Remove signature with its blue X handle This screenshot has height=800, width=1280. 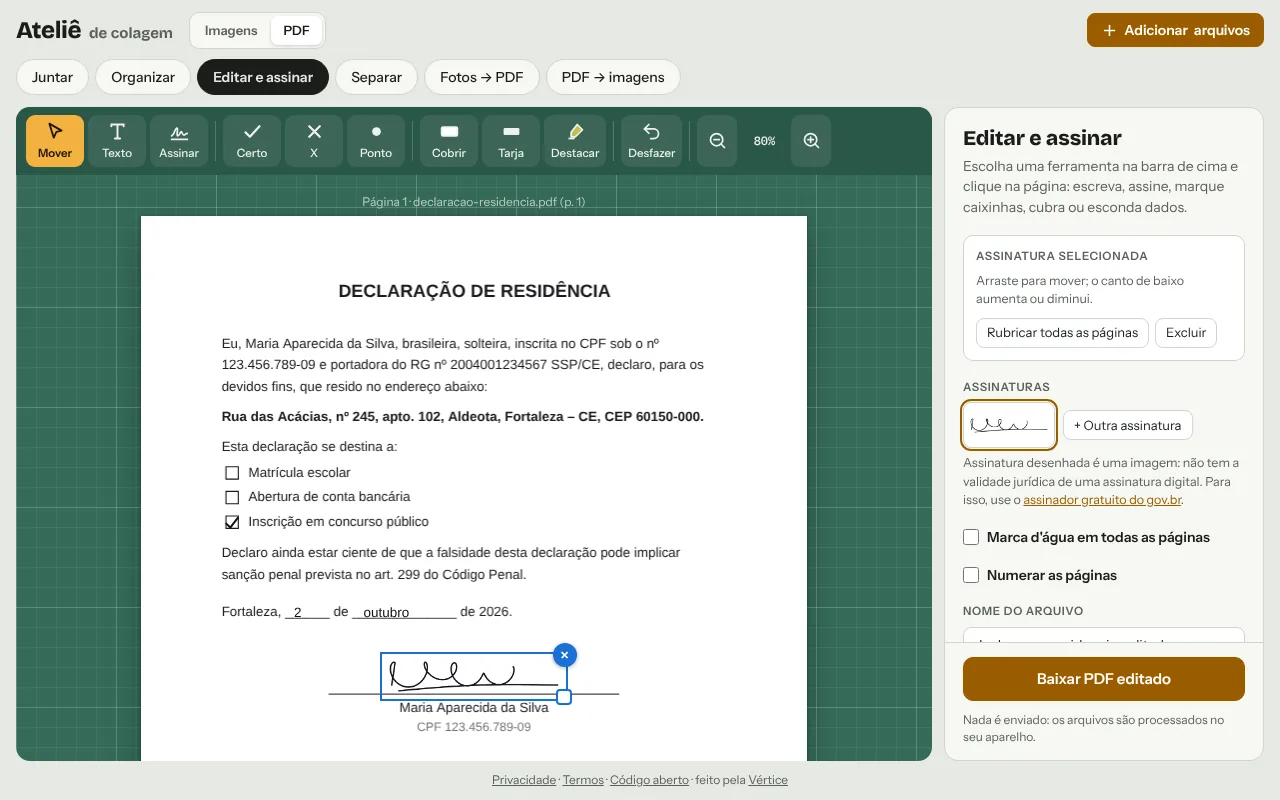[564, 655]
